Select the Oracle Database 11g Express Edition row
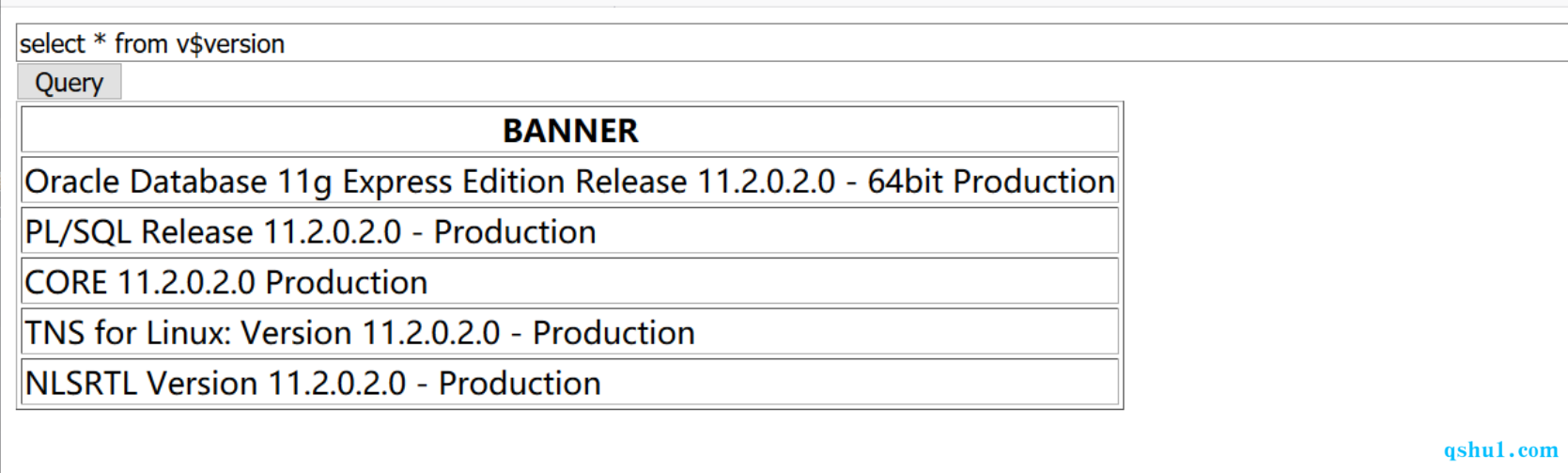Image resolution: width=1568 pixels, height=473 pixels. (570, 181)
